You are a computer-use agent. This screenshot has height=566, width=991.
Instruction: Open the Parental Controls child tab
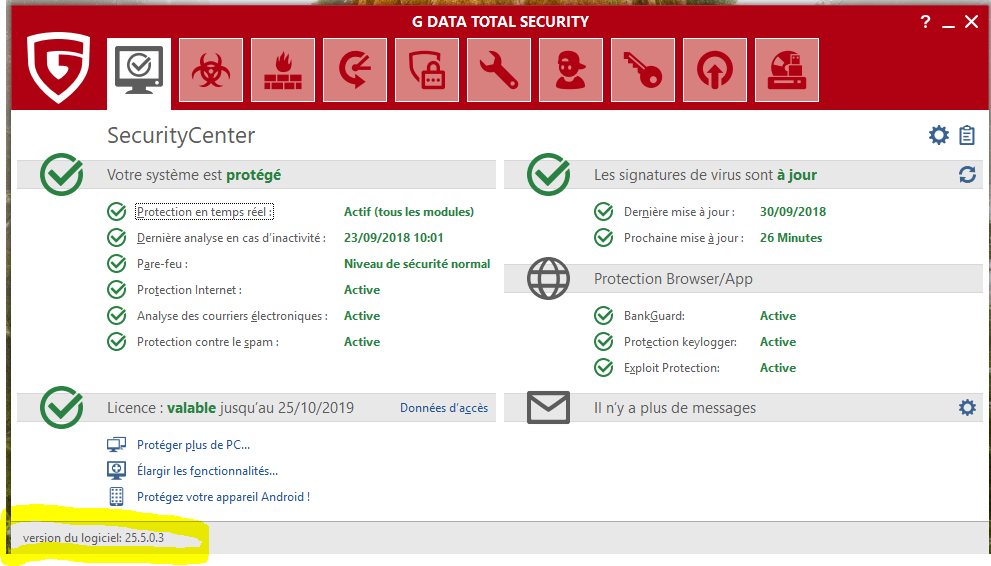pos(571,70)
